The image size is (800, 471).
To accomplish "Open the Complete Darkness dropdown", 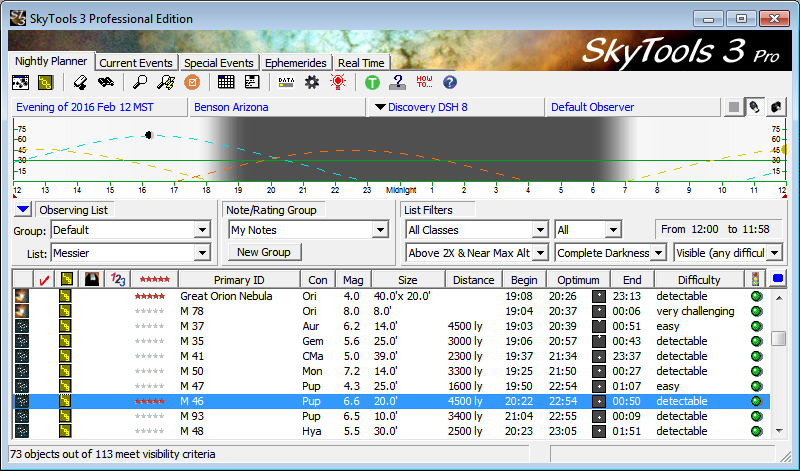I will pyautogui.click(x=658, y=254).
